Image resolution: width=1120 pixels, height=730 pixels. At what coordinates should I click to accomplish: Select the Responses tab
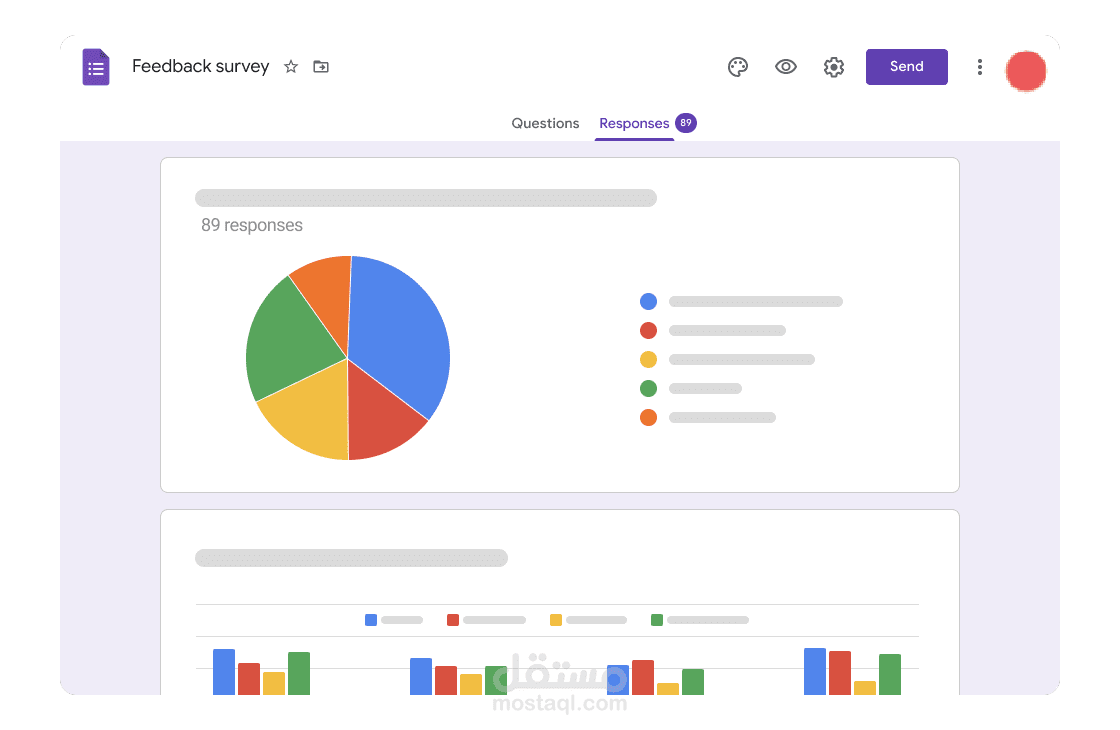634,123
